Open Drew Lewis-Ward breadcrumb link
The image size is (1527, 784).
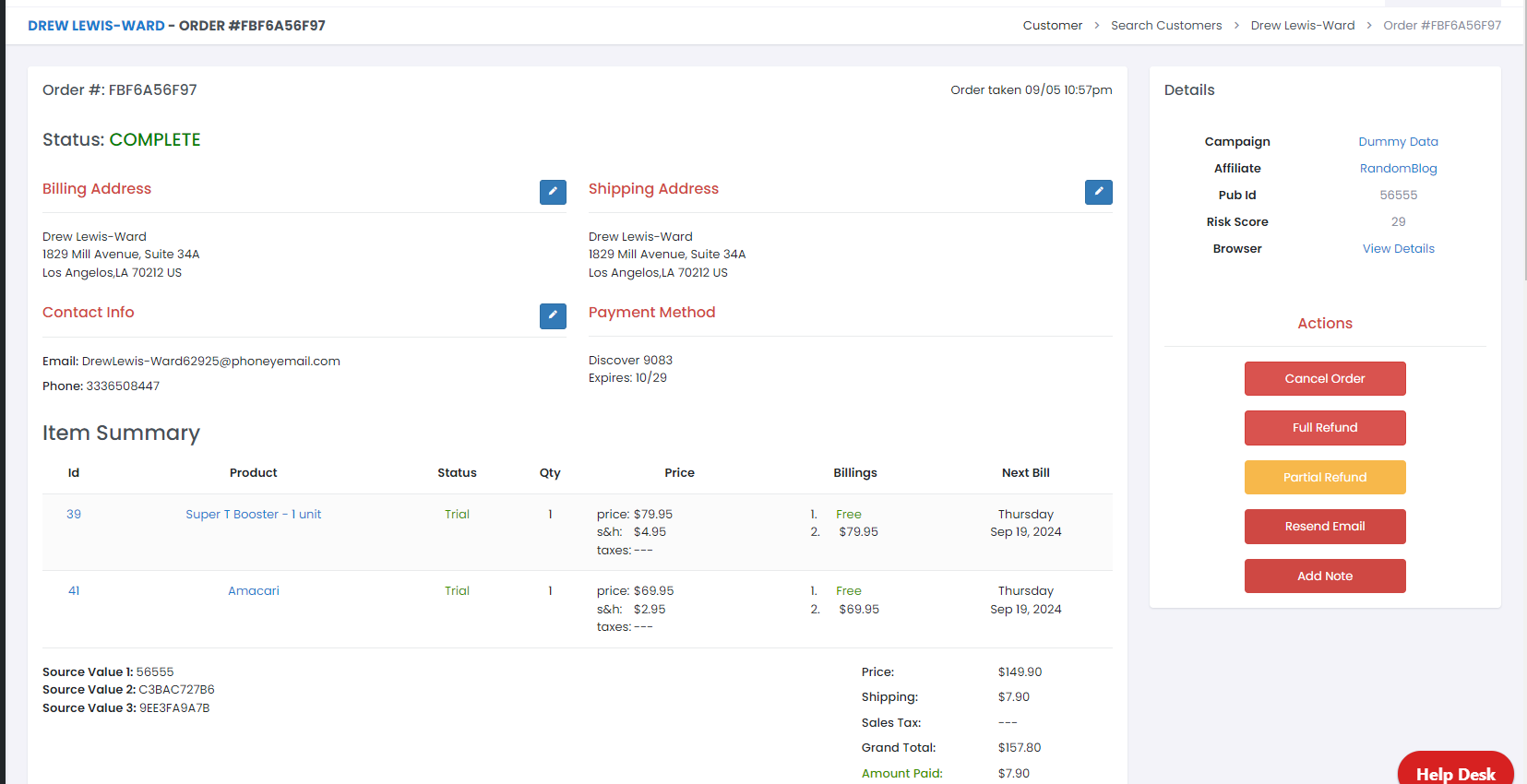[1302, 26]
